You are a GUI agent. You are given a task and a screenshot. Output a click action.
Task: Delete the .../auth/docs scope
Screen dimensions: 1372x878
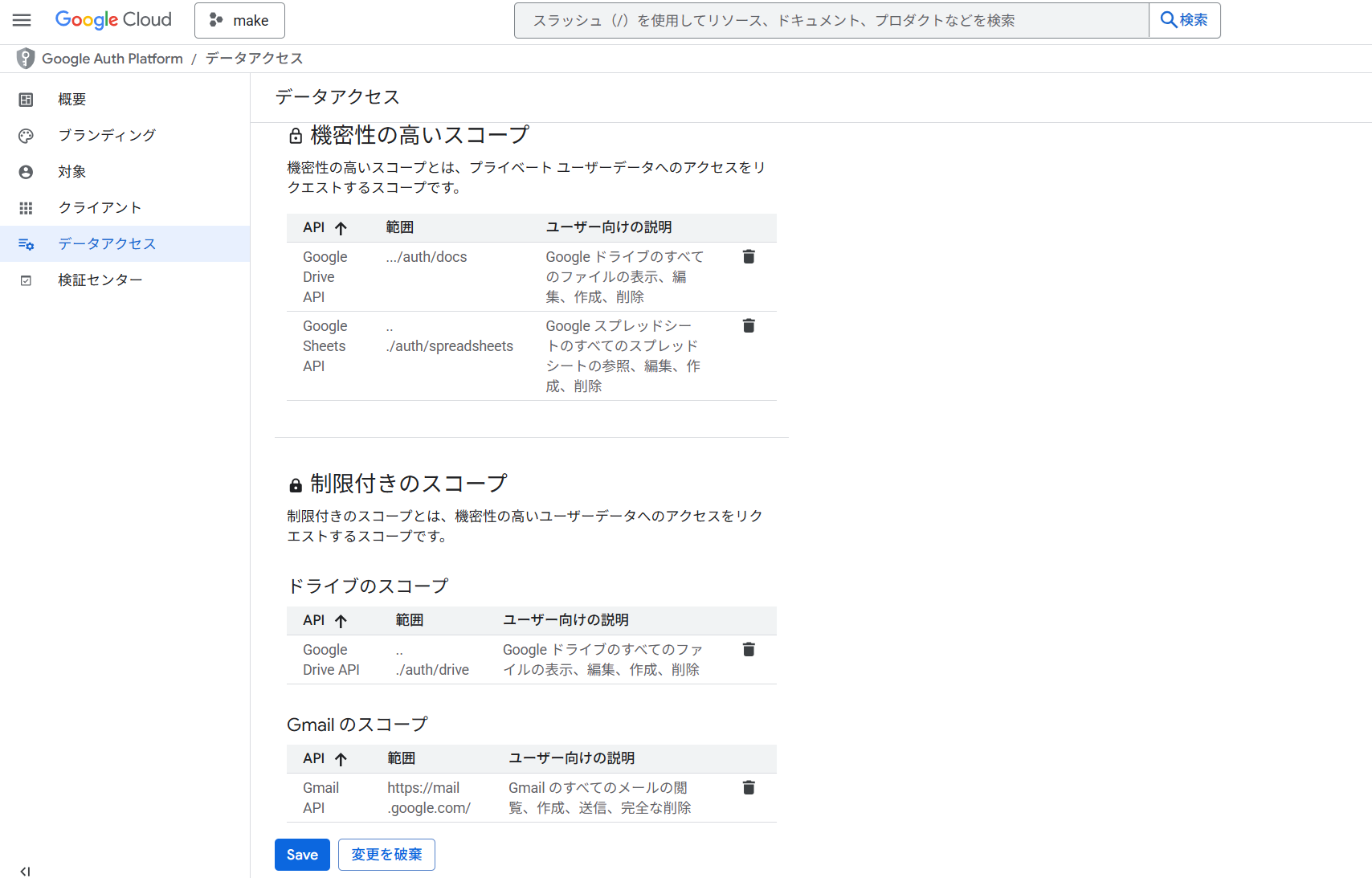click(749, 256)
